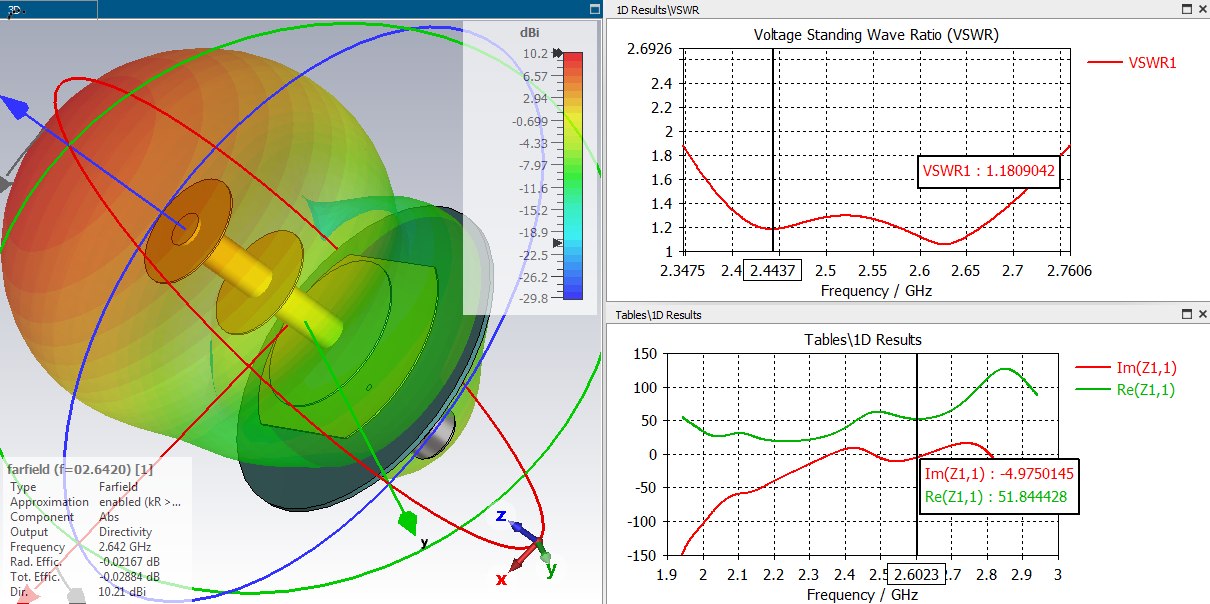Click the farfield (f=02.6420) [1] heading

click(x=80, y=468)
